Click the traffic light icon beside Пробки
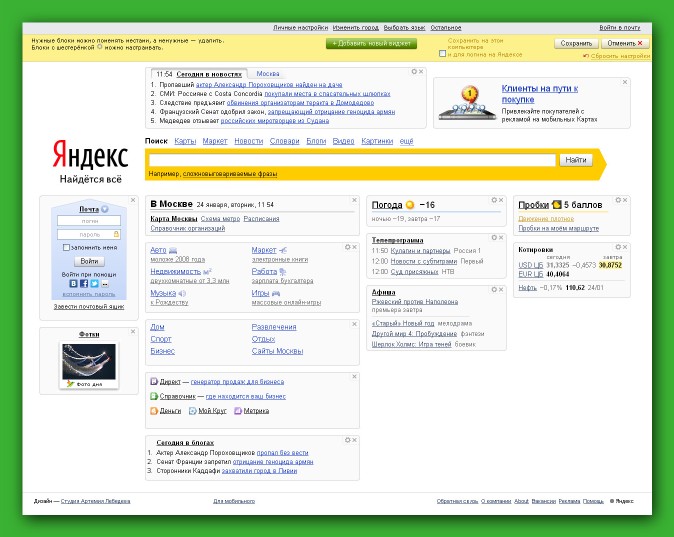This screenshot has height=537, width=674. pos(557,205)
